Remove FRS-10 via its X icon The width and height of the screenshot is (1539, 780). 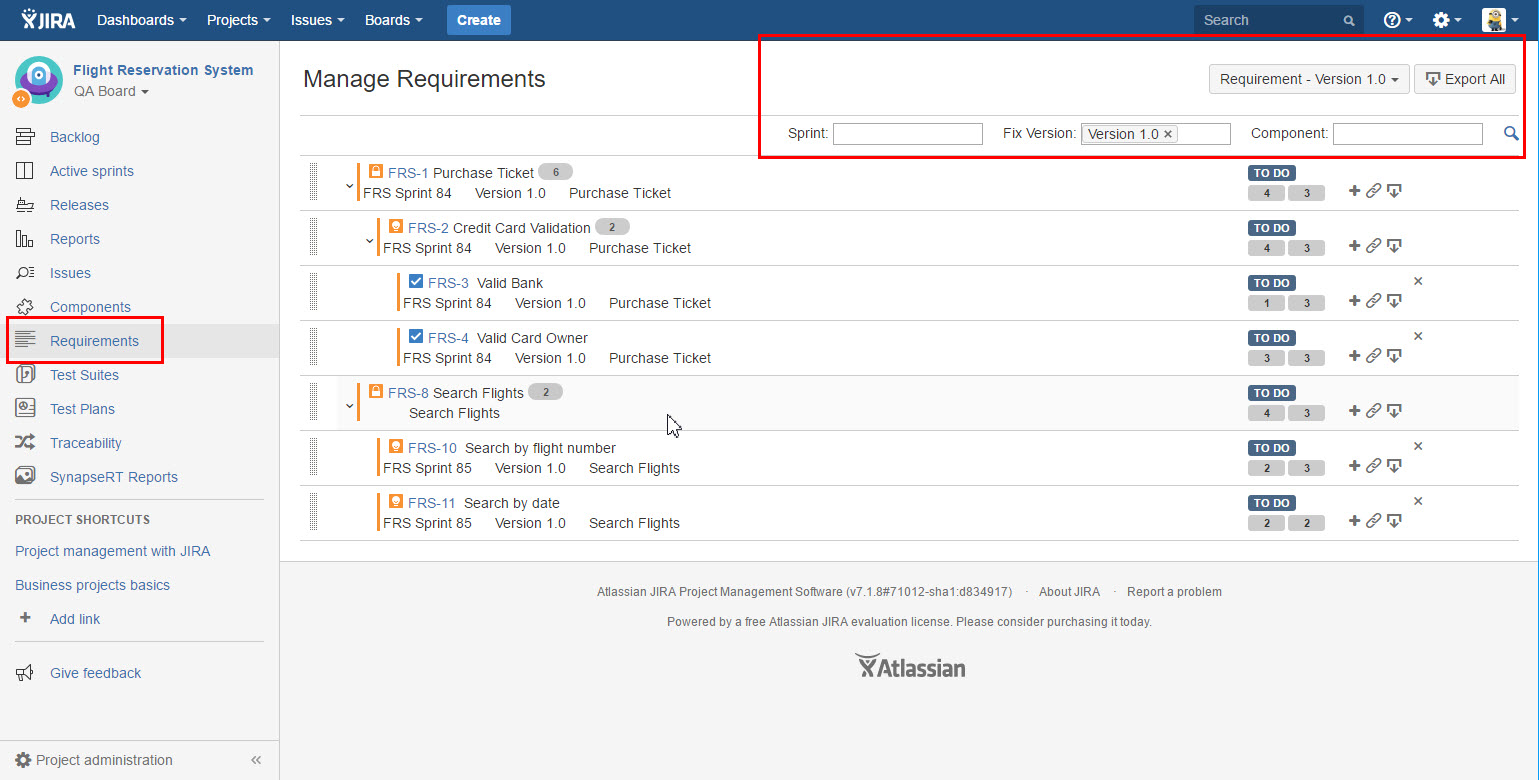coord(1418,446)
